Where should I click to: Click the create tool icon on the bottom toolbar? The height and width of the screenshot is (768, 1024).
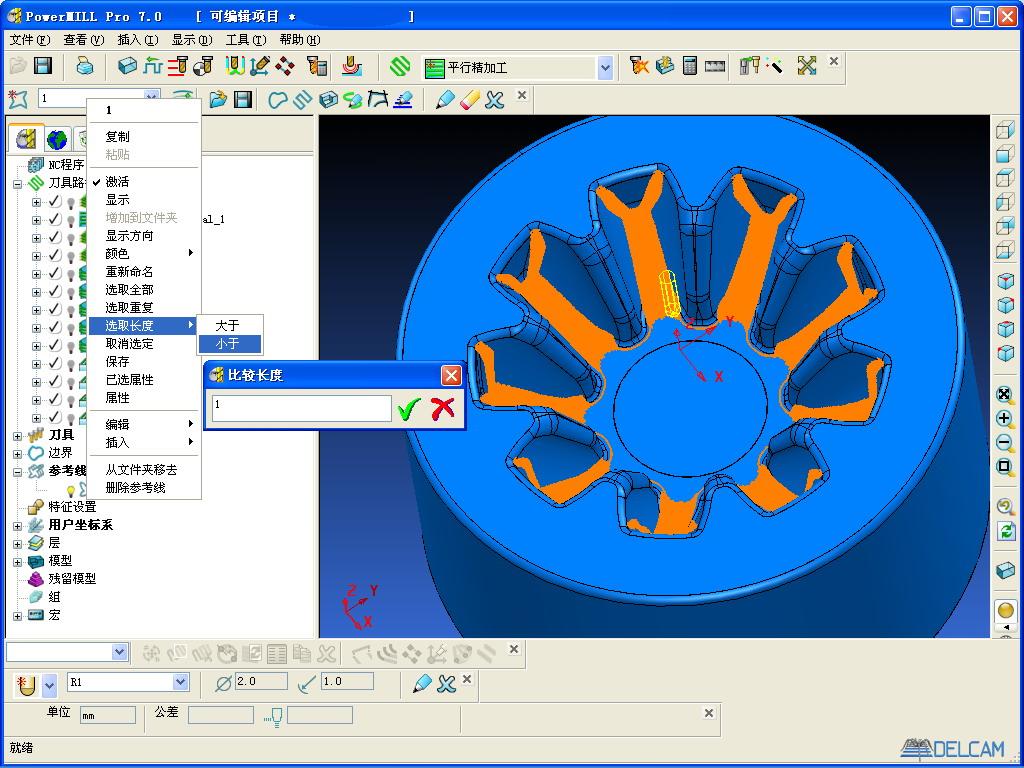click(x=25, y=685)
